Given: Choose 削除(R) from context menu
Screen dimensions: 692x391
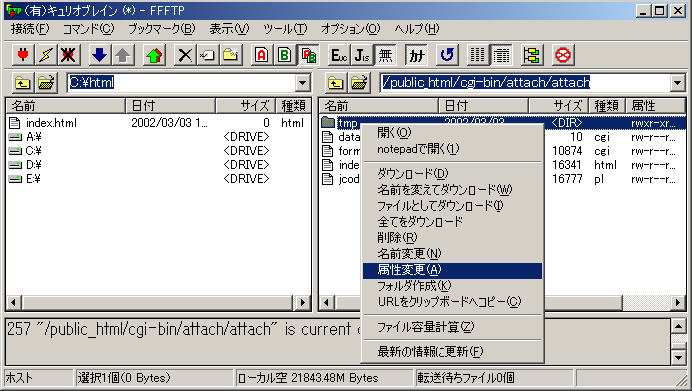Looking at the screenshot, I should [452, 238].
